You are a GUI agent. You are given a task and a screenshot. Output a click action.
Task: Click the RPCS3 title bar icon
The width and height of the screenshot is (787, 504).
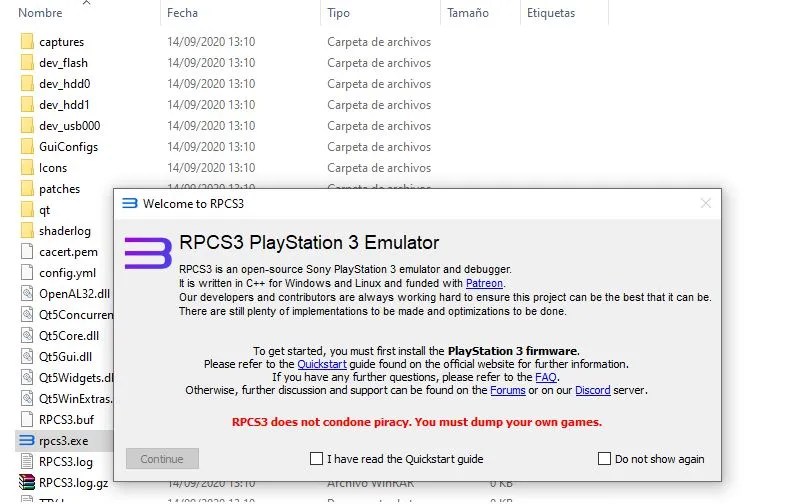pos(129,203)
